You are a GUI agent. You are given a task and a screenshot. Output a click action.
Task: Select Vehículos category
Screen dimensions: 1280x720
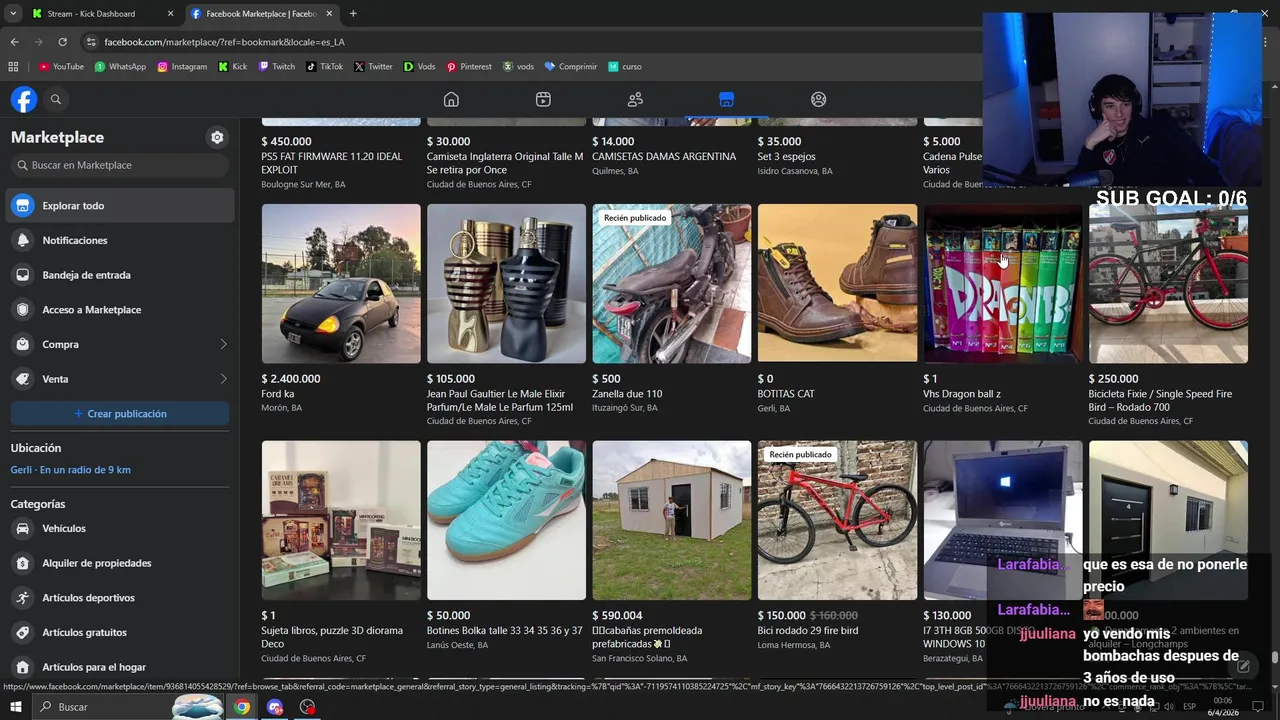120,528
